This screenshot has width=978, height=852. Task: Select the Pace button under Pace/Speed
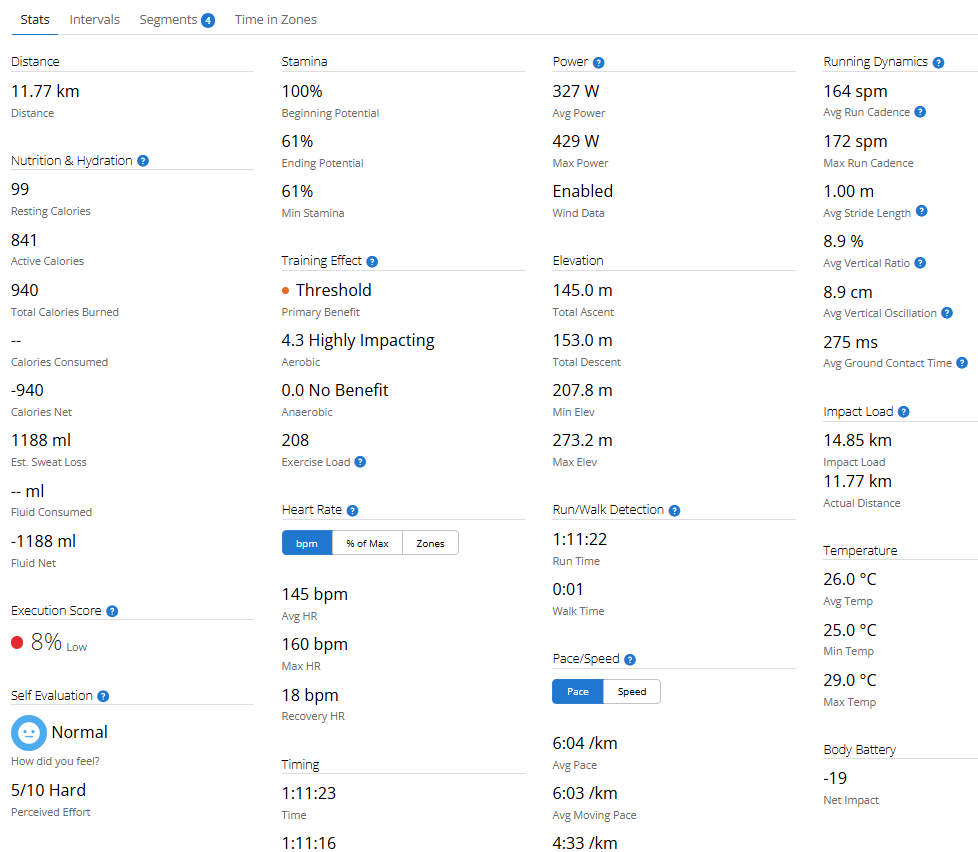[577, 692]
